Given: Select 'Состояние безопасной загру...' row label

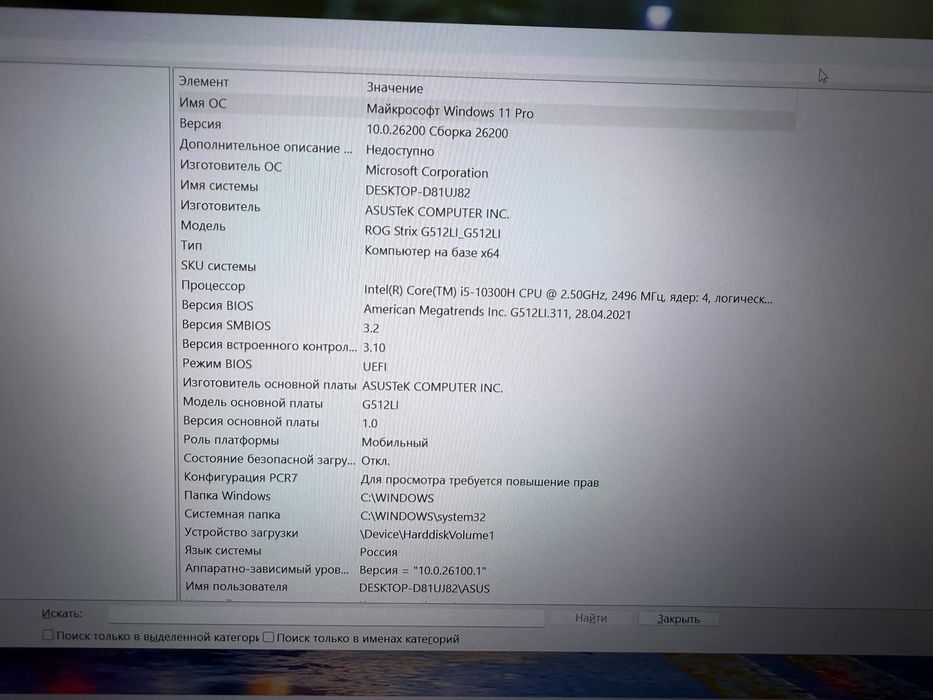Looking at the screenshot, I should point(269,459).
